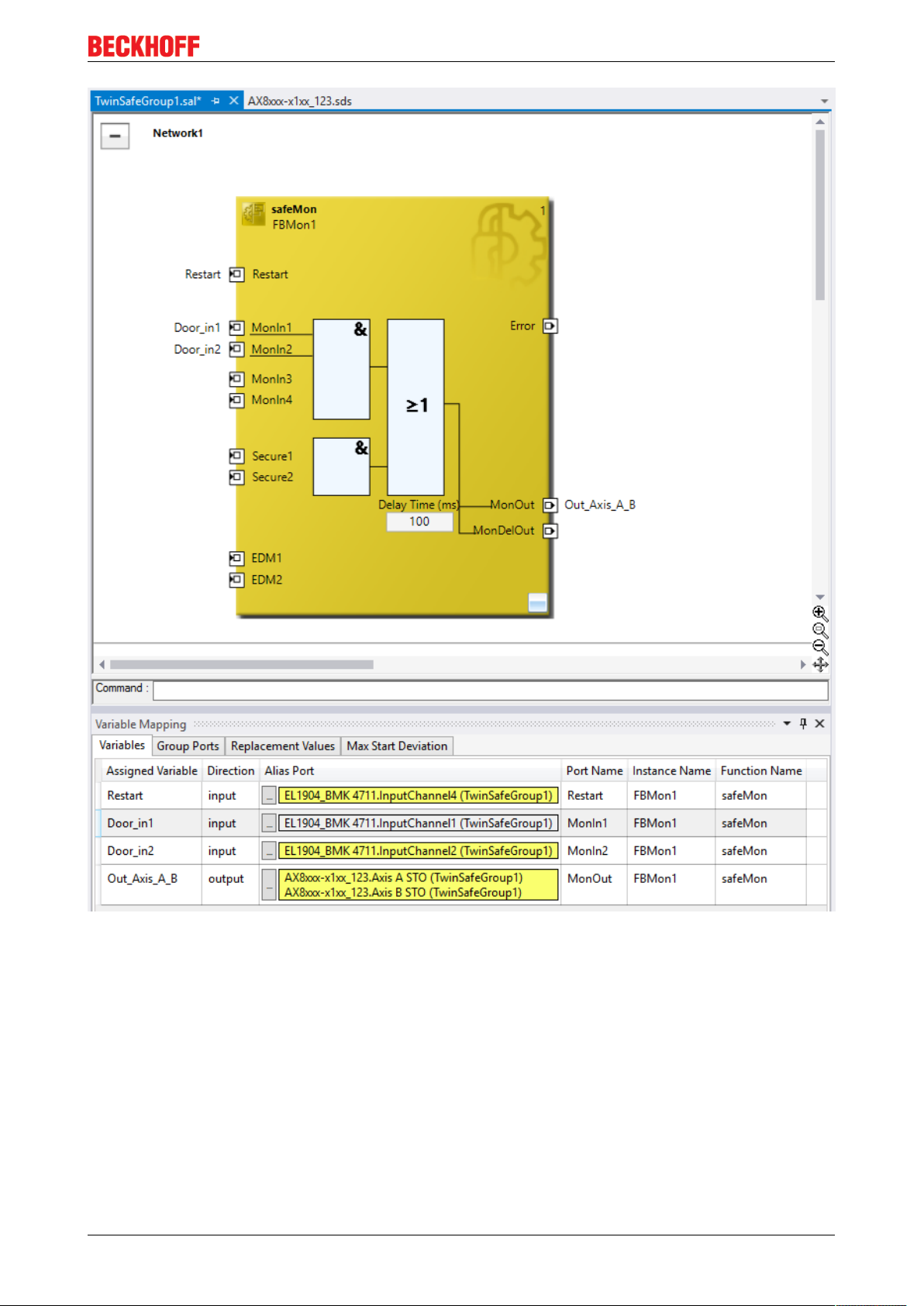This screenshot has width=924, height=1306.
Task: Switch to the Variables tab
Action: click(122, 746)
